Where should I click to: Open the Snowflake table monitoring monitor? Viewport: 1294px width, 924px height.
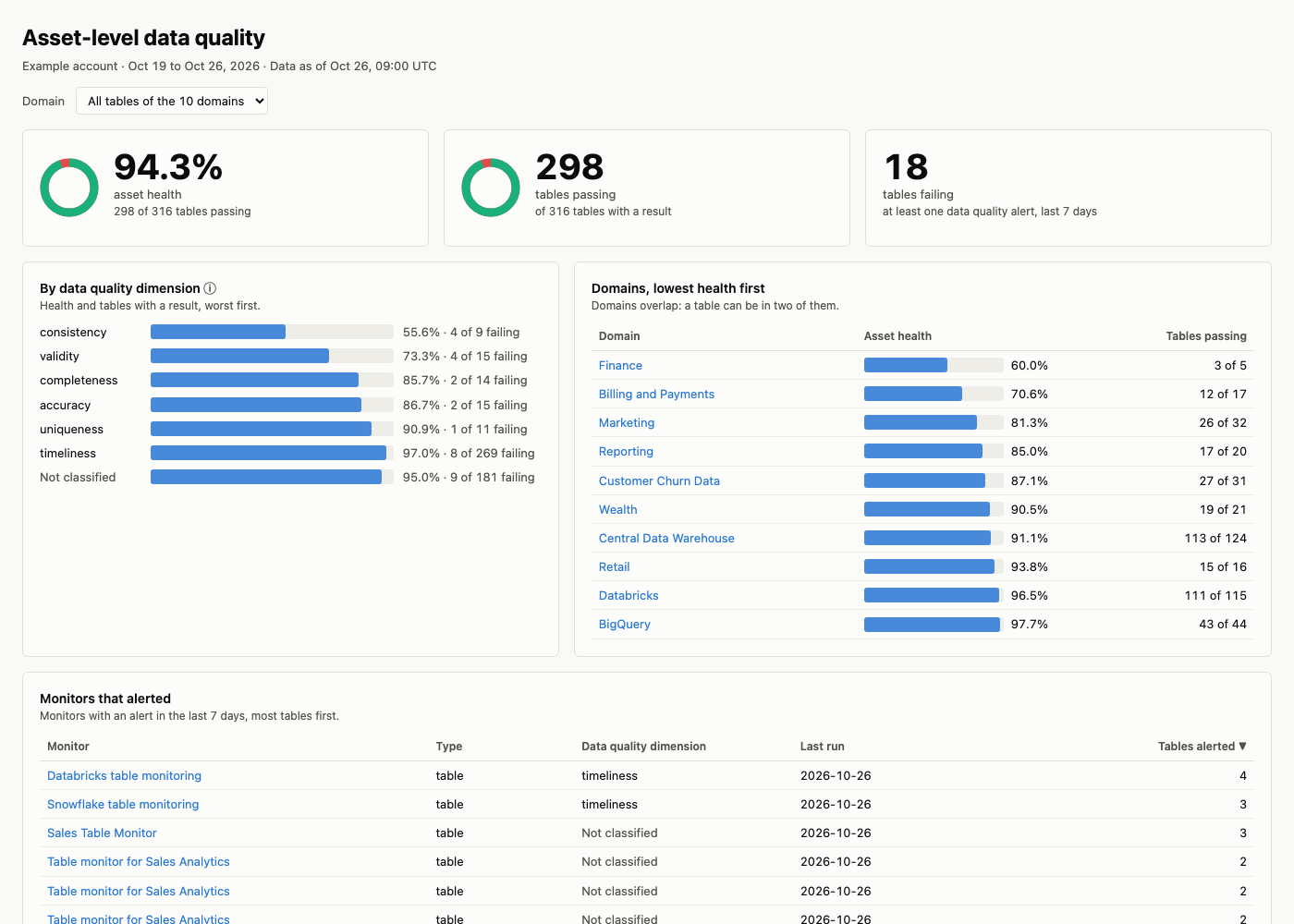[x=123, y=805]
